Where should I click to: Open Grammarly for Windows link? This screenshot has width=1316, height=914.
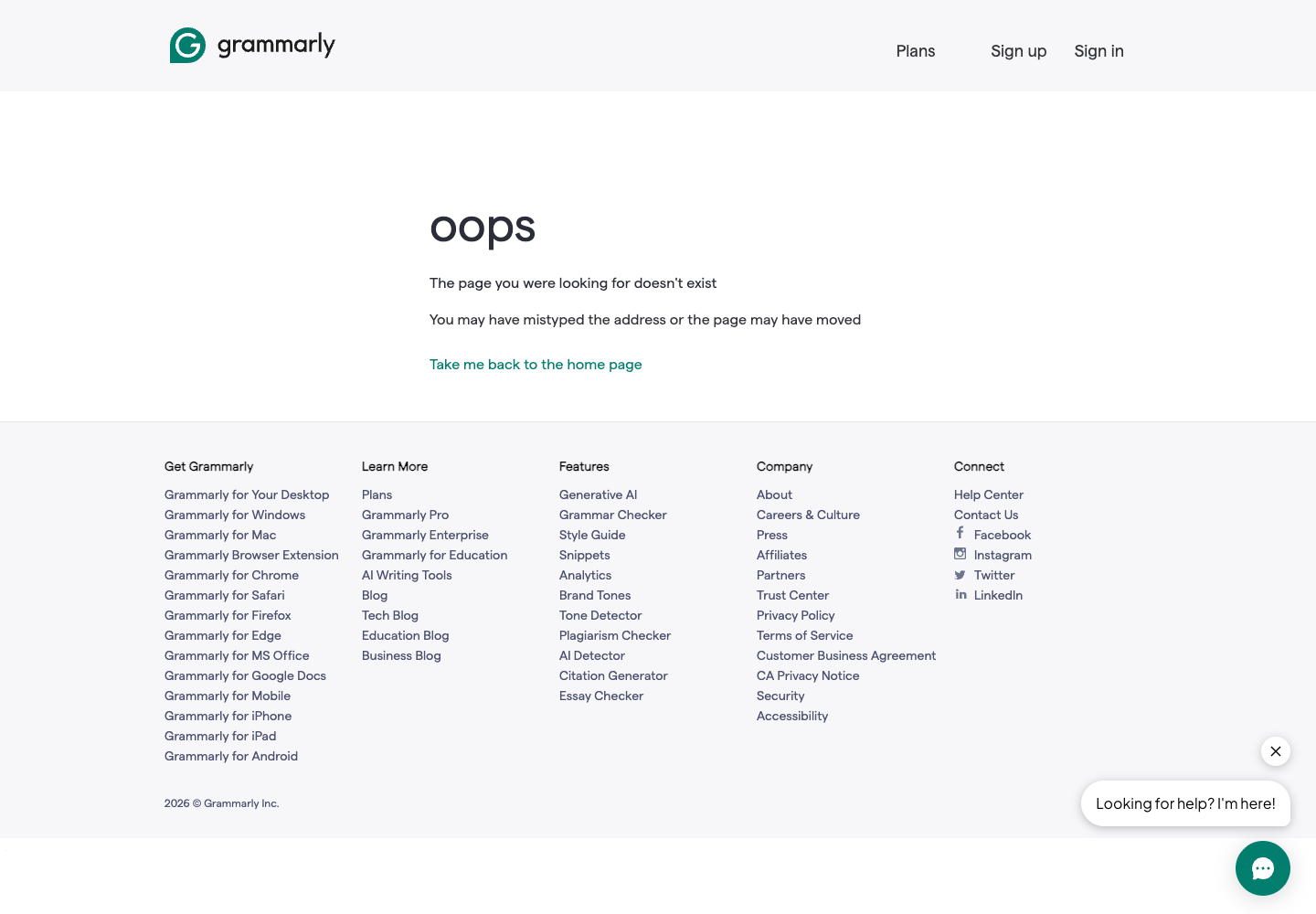click(x=235, y=515)
